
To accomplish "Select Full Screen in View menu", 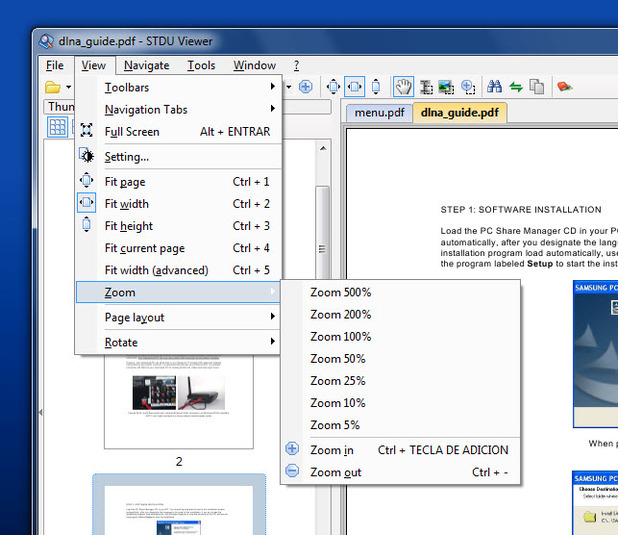I will [132, 131].
